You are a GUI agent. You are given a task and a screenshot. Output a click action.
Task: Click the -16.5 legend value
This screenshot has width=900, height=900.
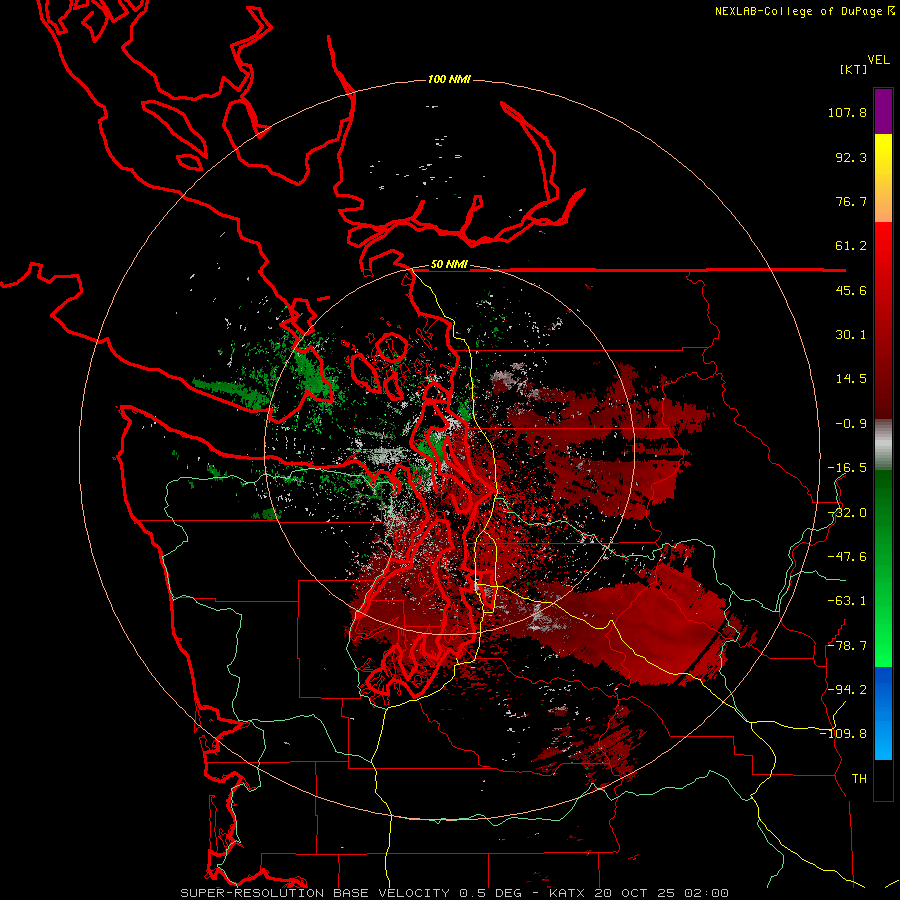click(x=847, y=468)
